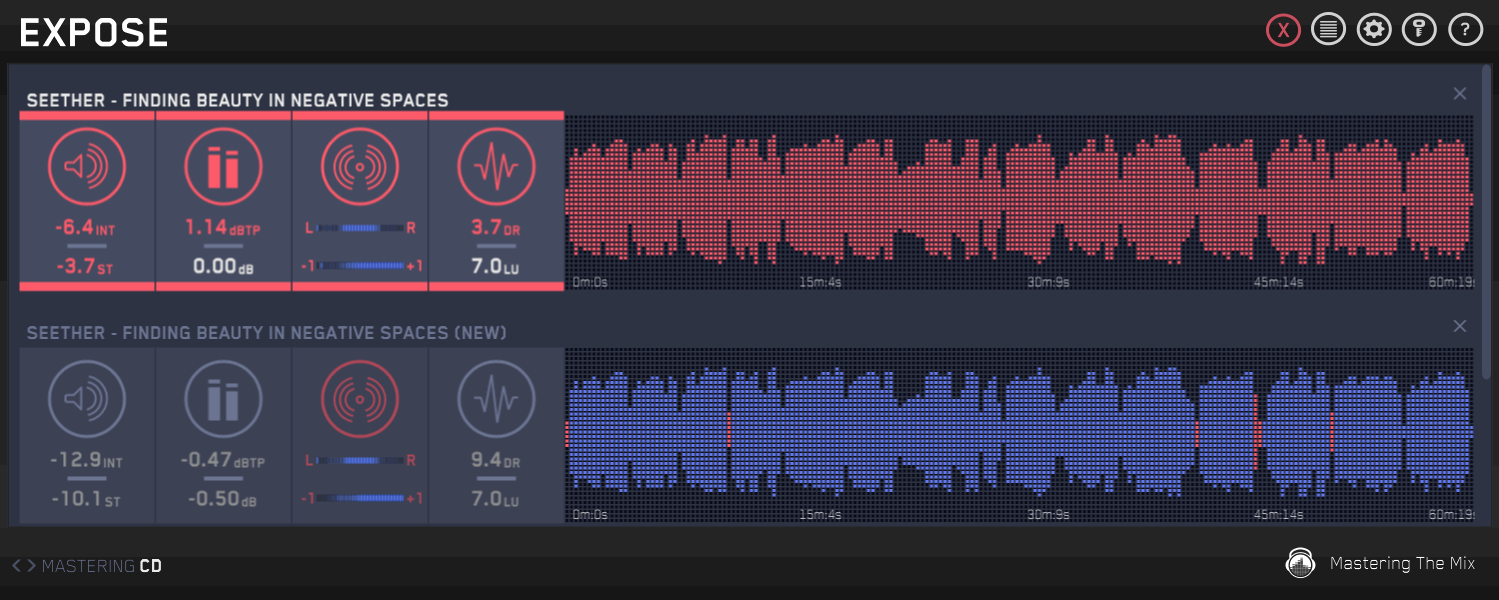Click the -12.9 INT loudness value
1499x600 pixels.
point(86,461)
